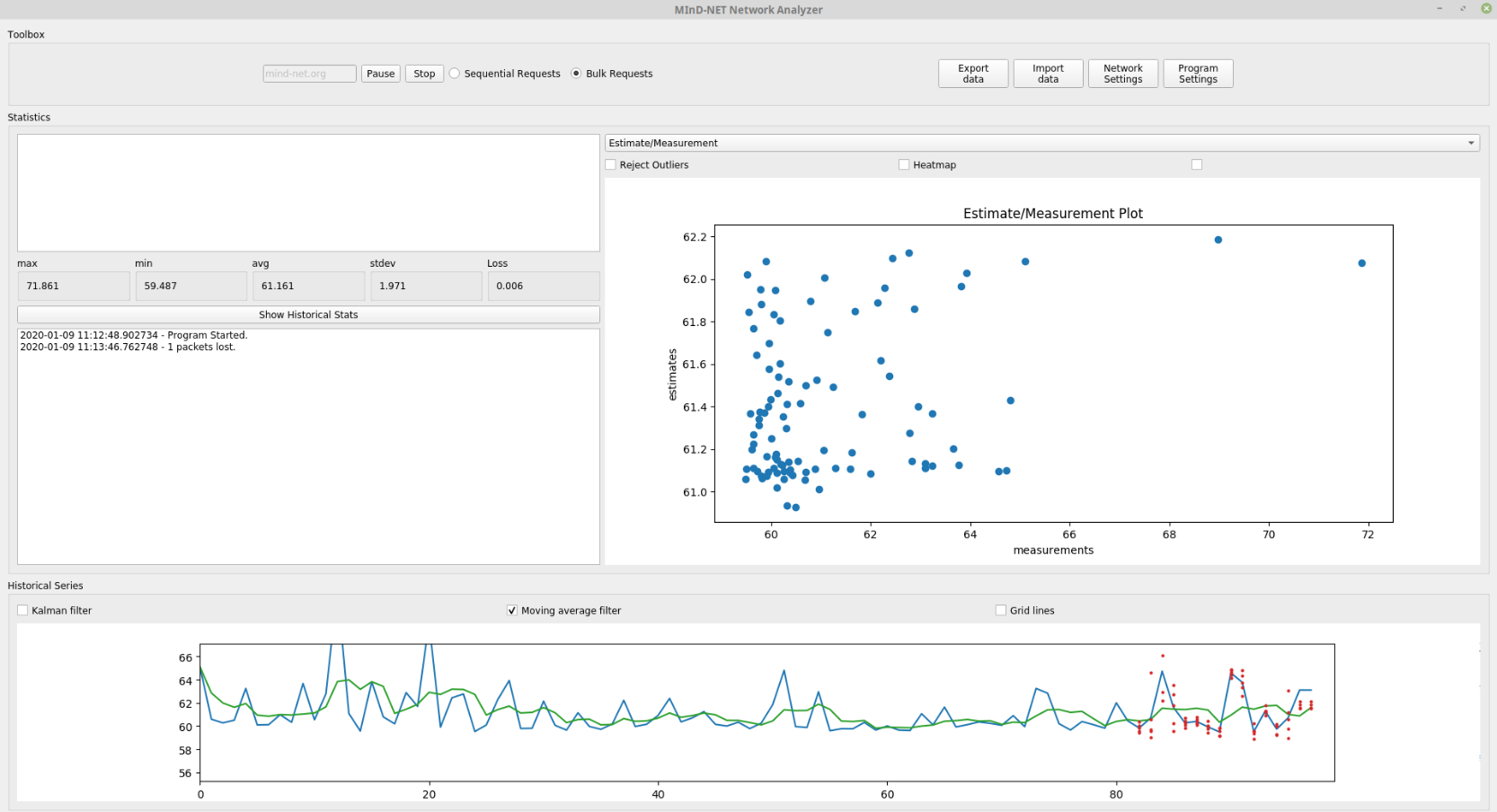Expand the Estimate/Measurement plot type dropdown
Viewport: 1497px width, 812px height.
point(1041,143)
